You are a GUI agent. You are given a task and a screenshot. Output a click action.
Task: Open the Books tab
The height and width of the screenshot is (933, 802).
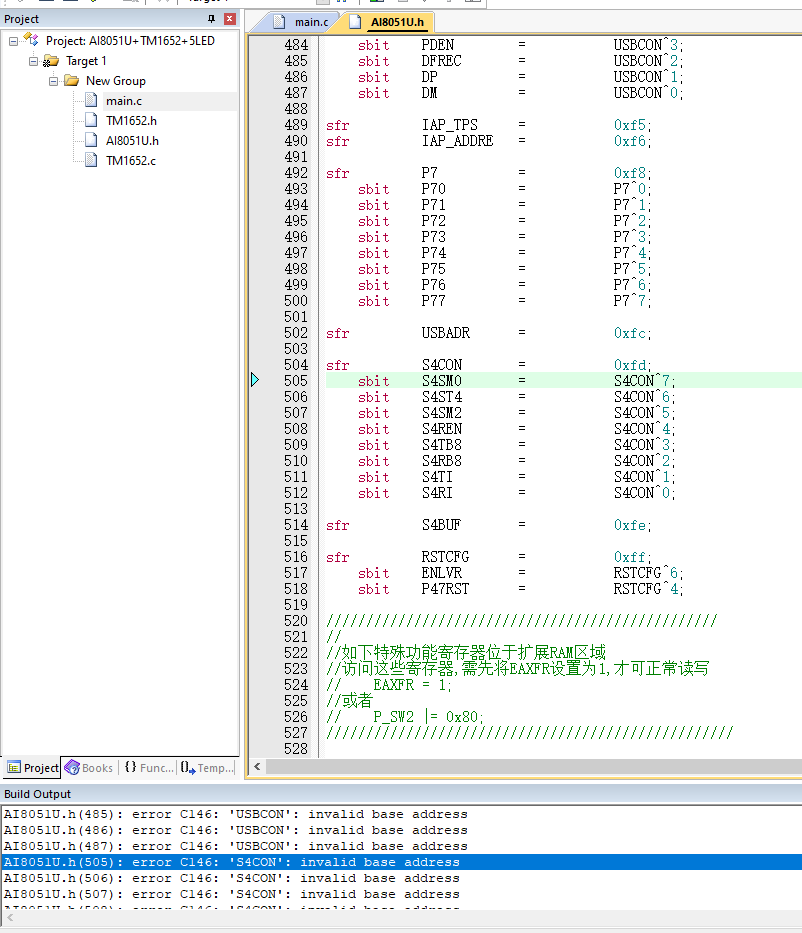pyautogui.click(x=89, y=768)
